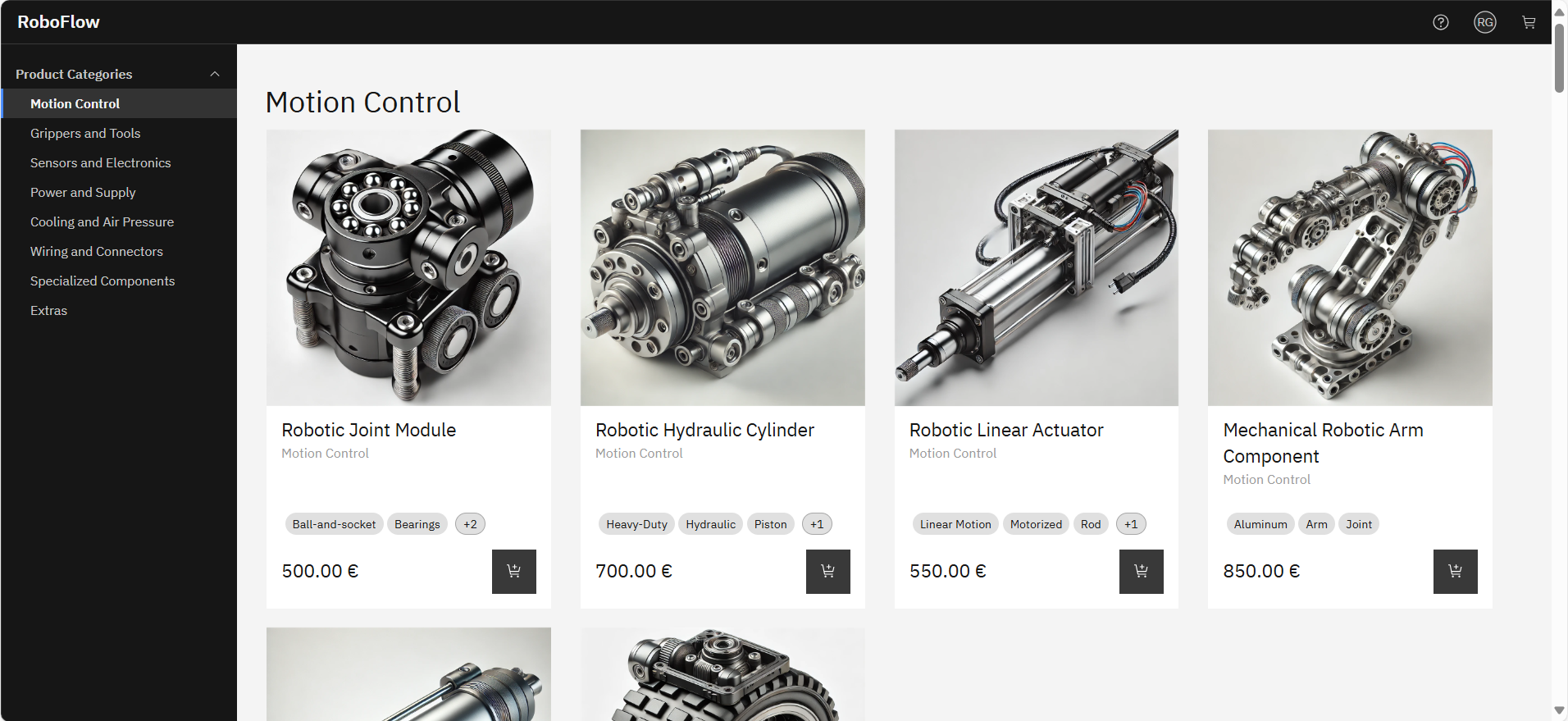Open Robotic Joint Module product title

(369, 430)
